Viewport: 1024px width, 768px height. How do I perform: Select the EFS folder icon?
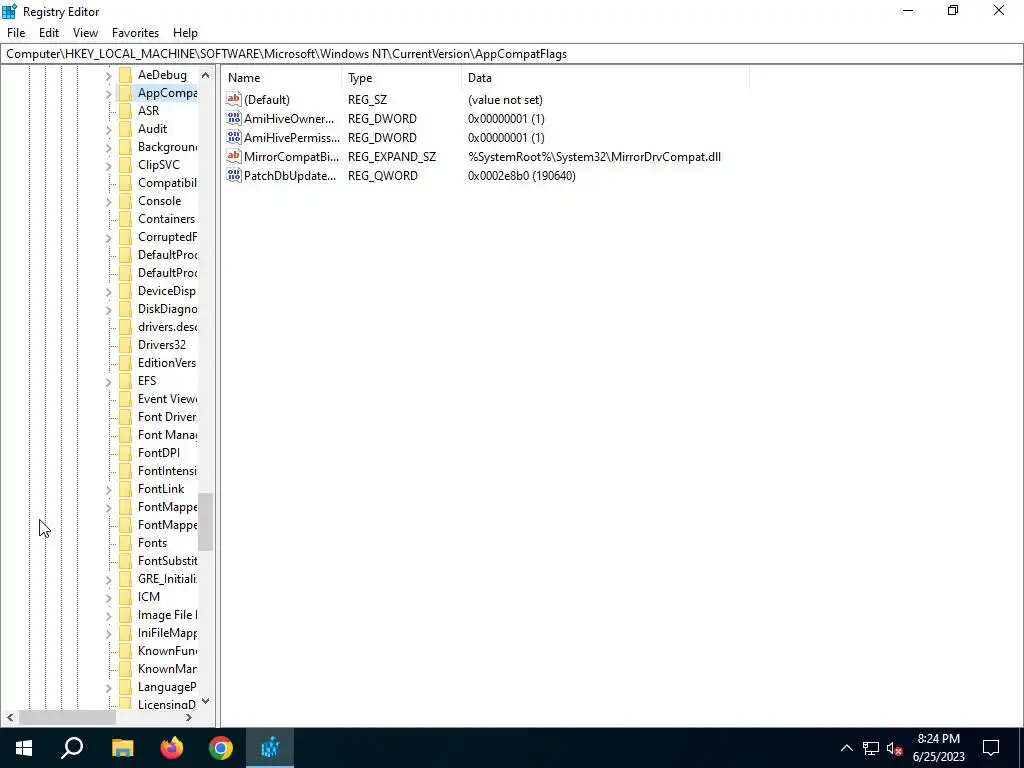pos(125,381)
